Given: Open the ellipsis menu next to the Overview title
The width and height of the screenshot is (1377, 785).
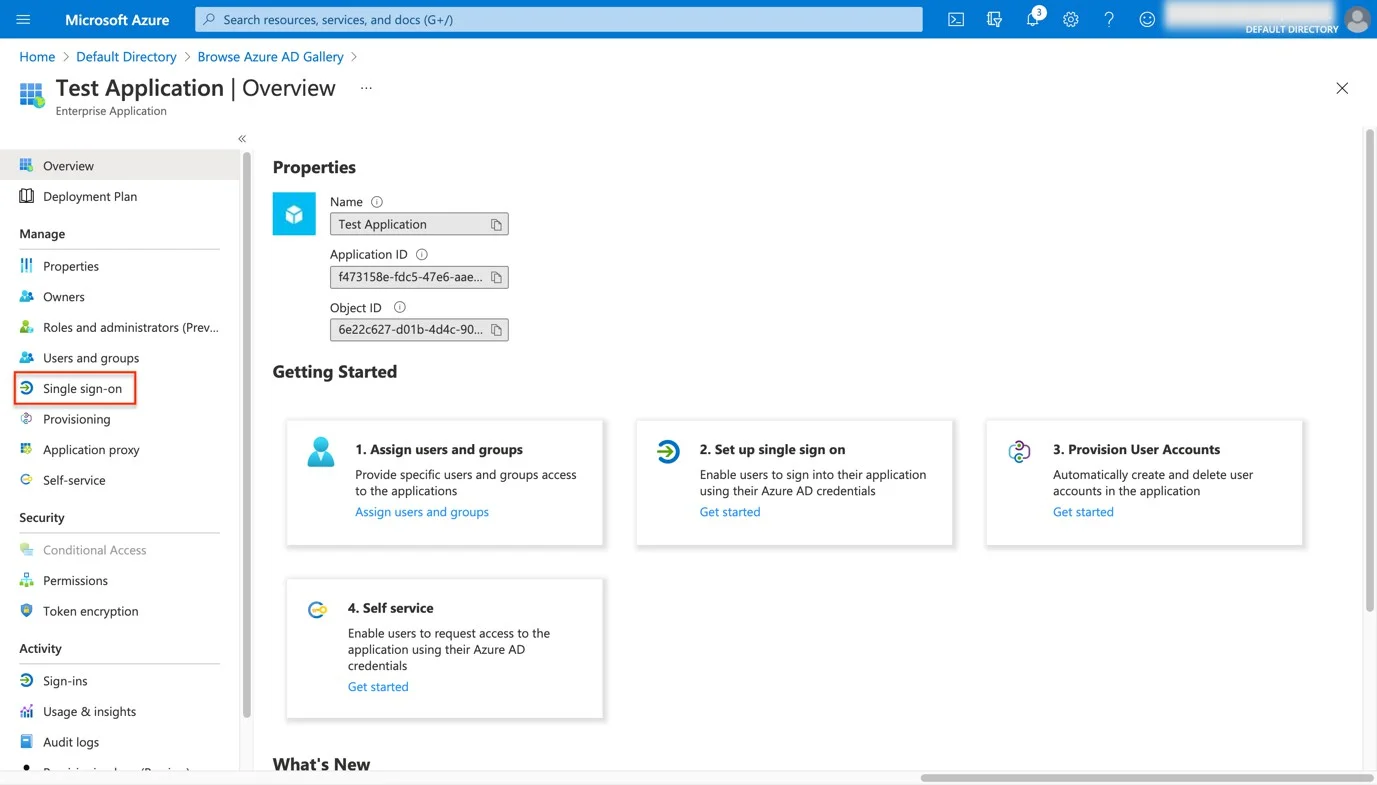Looking at the screenshot, I should click(x=366, y=88).
